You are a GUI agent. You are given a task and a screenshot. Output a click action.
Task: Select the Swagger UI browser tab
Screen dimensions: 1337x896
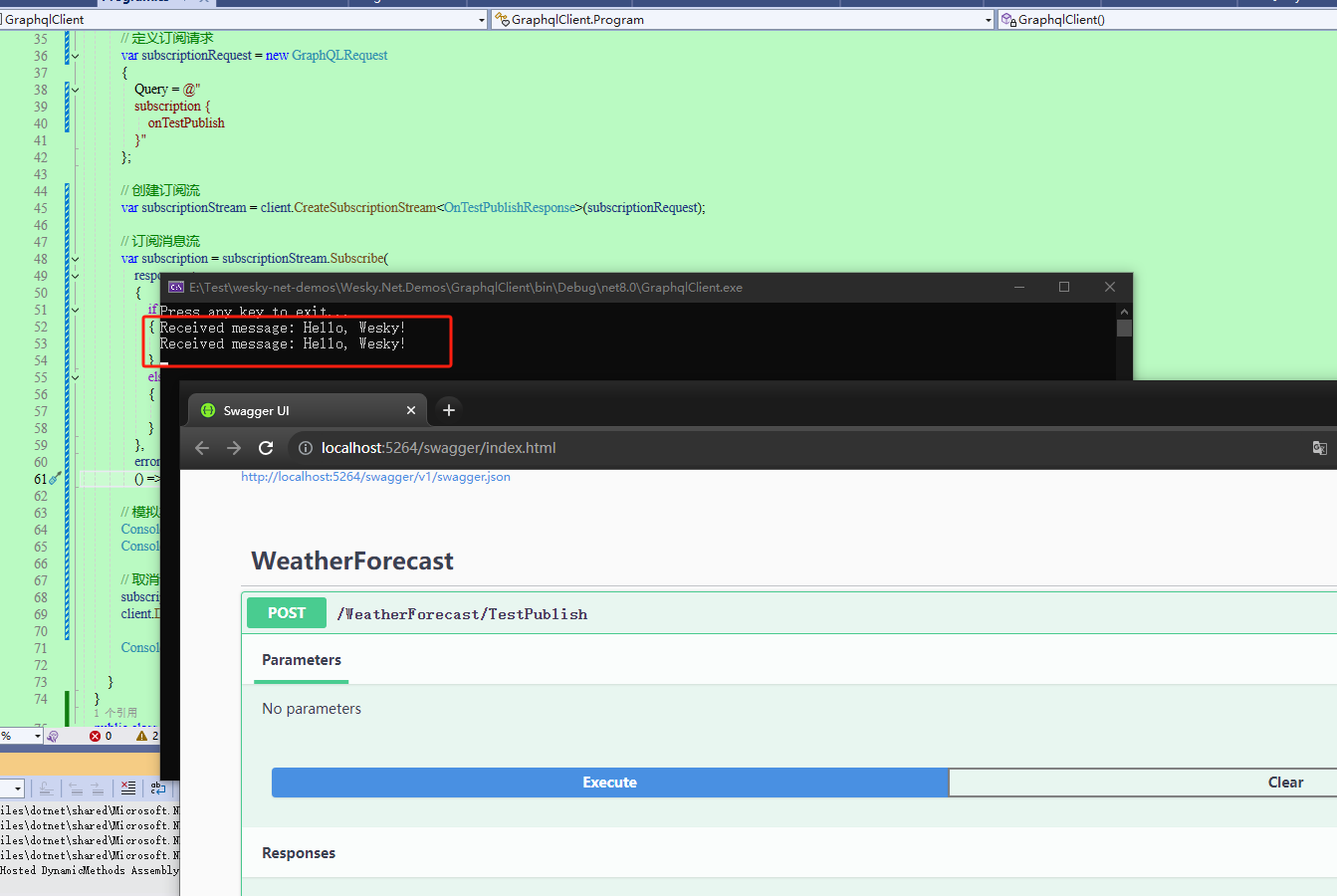(x=308, y=410)
